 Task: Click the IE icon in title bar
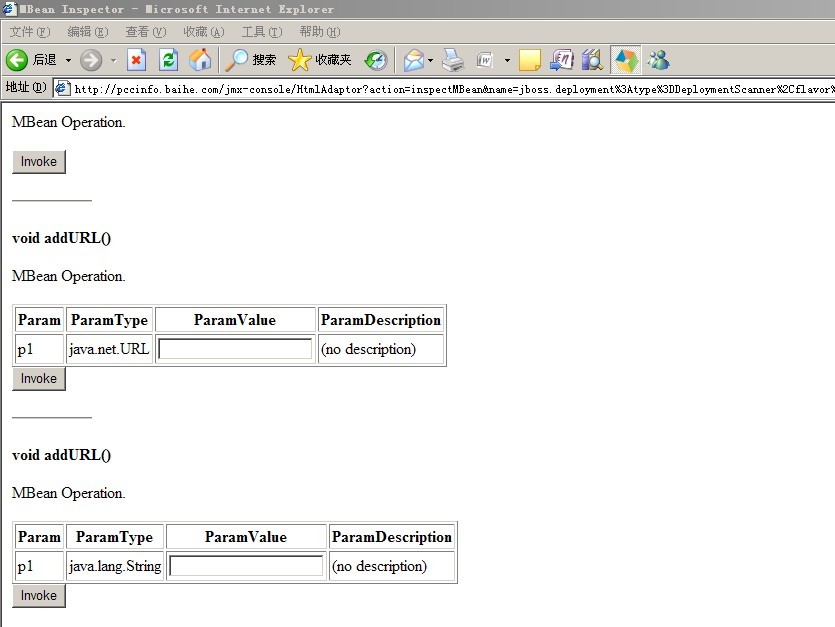coord(10,9)
